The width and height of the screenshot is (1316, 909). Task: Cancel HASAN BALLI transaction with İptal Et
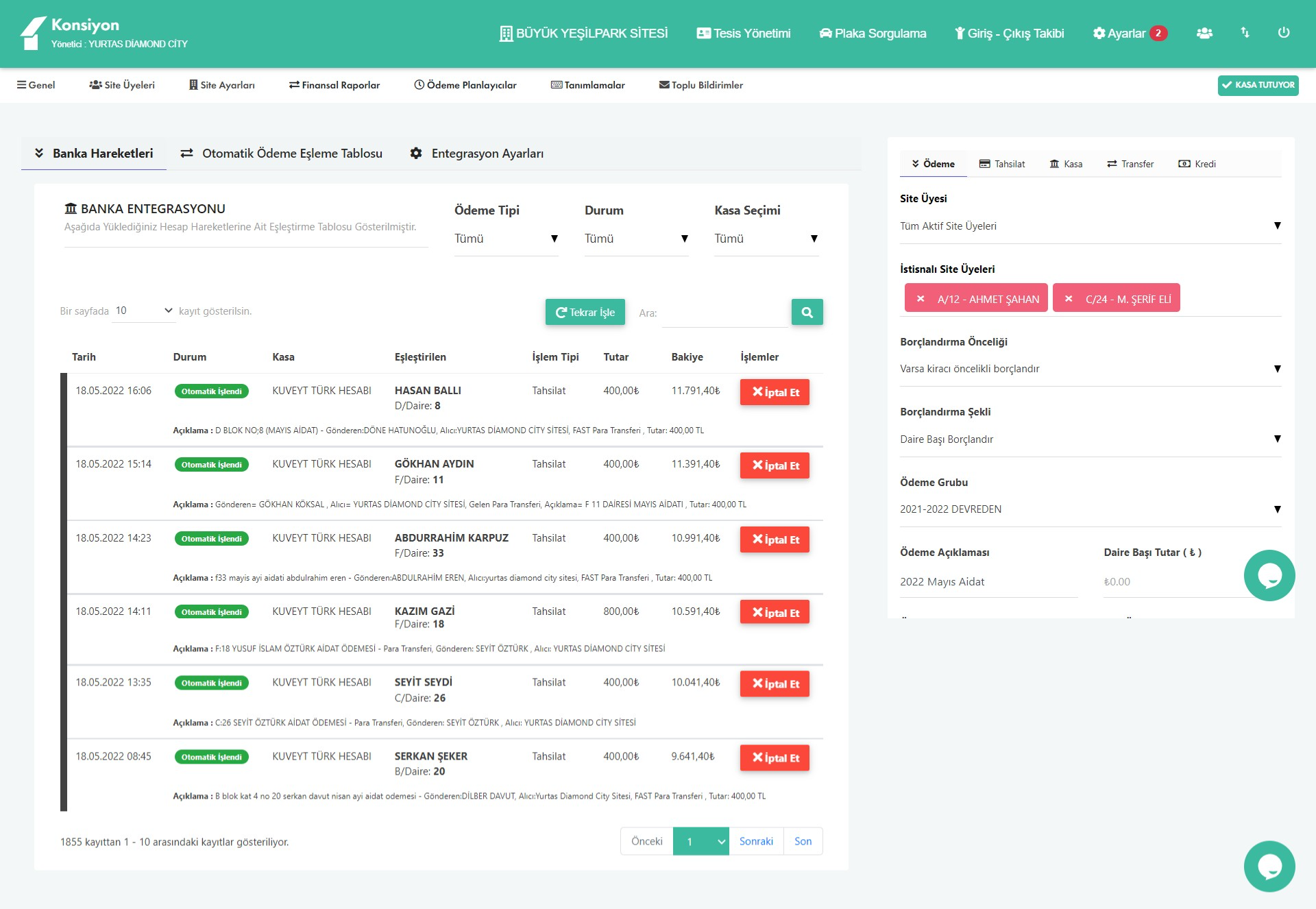click(x=775, y=392)
